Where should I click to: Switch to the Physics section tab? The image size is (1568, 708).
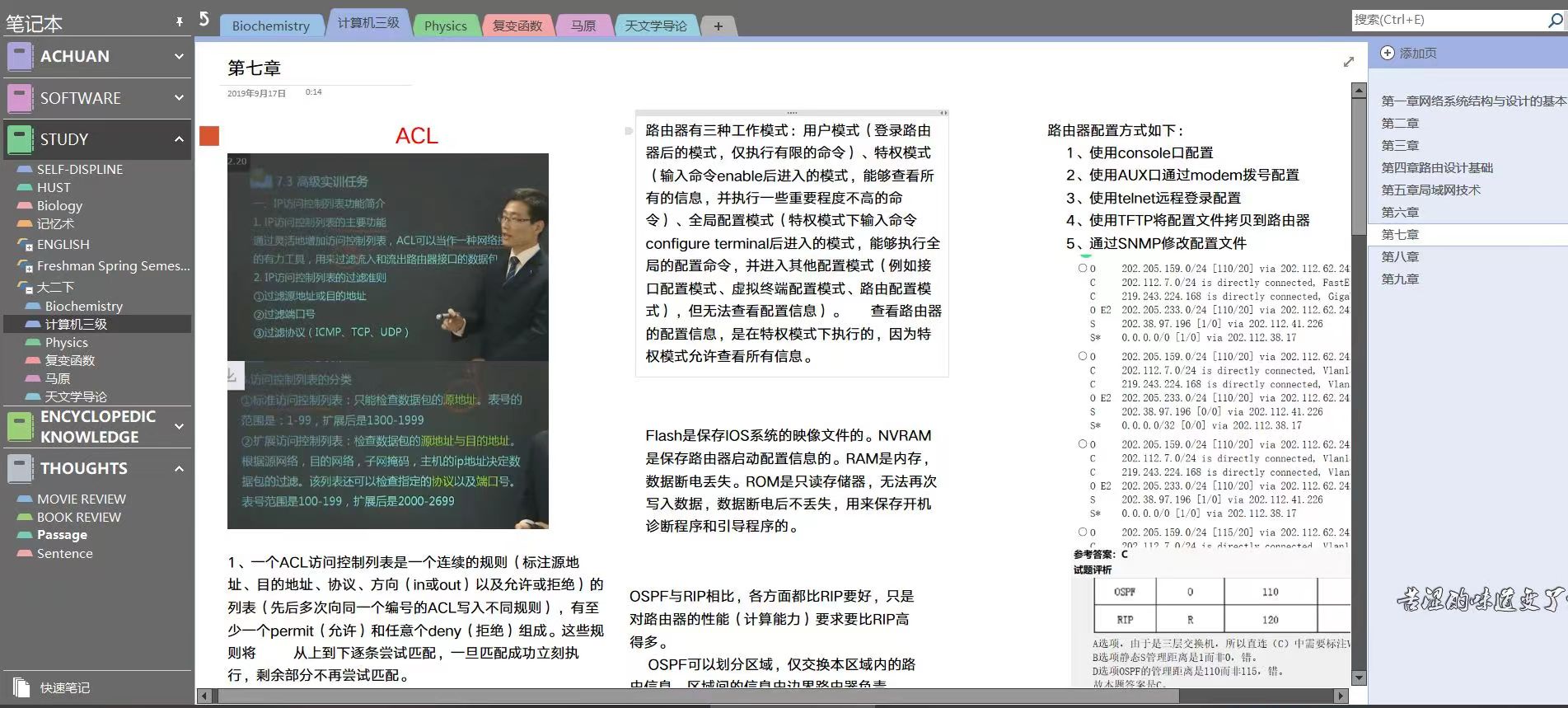click(445, 26)
